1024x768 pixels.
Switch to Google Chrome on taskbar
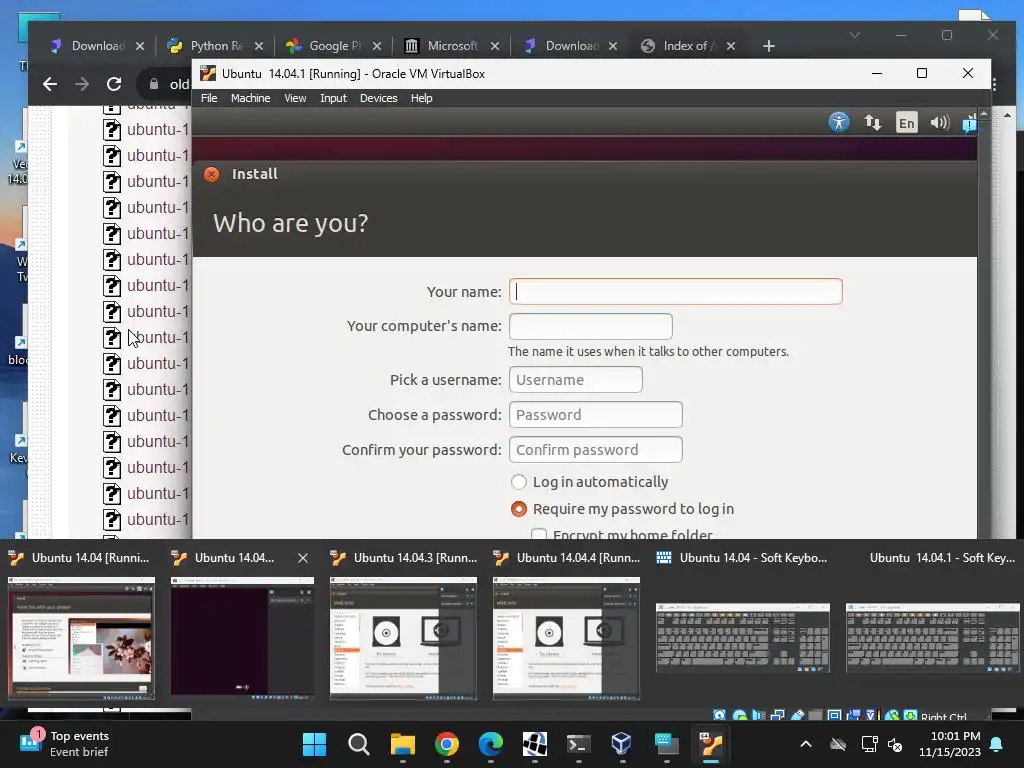[447, 744]
